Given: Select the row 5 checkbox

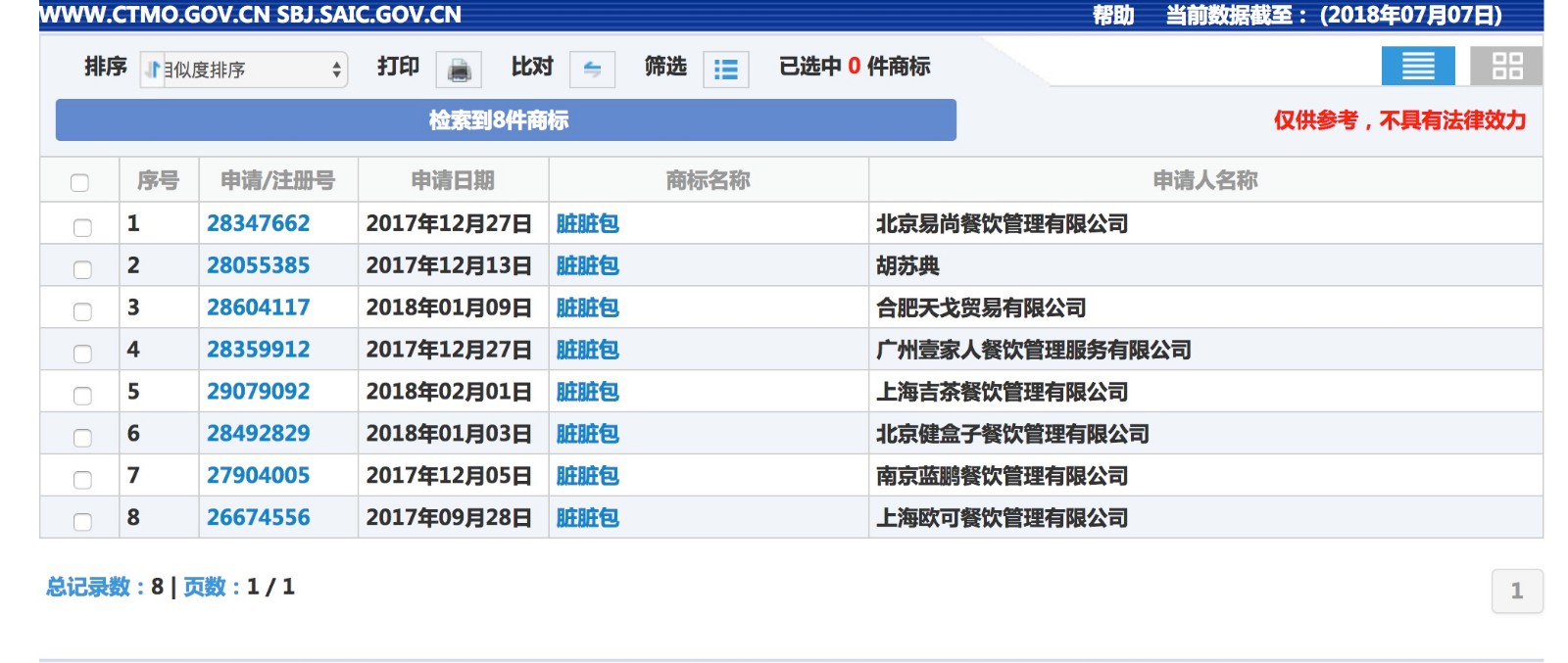Looking at the screenshot, I should click(82, 396).
